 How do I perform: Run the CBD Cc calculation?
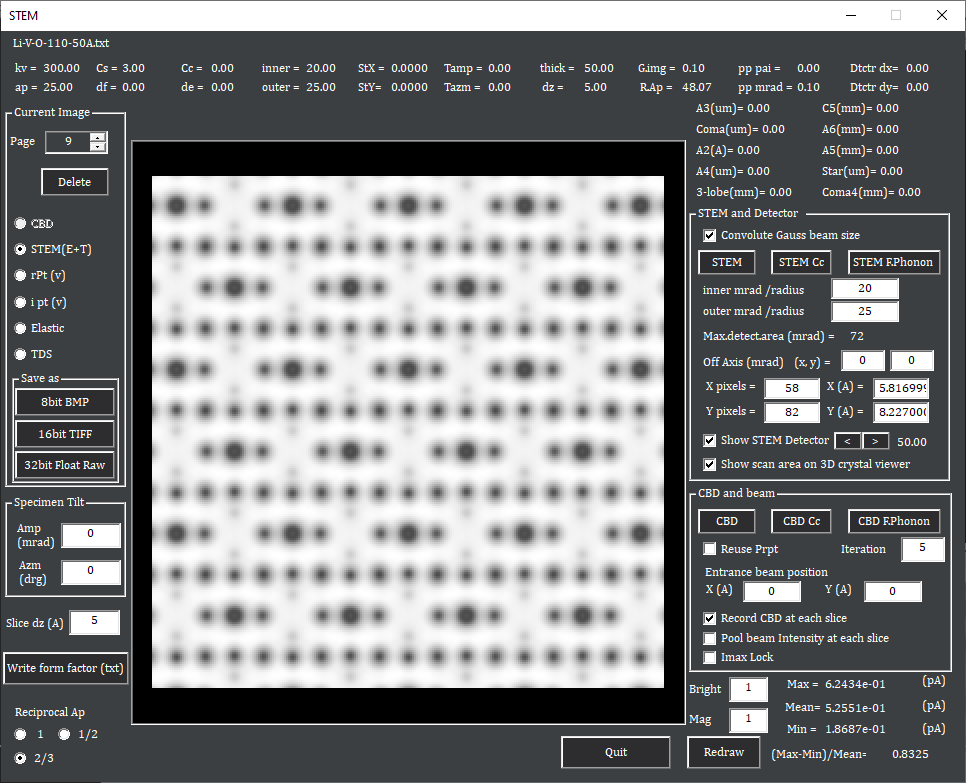[x=801, y=521]
